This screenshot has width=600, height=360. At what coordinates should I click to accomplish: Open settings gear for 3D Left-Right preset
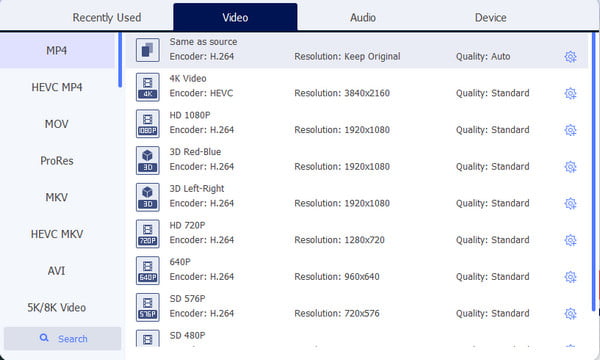click(x=570, y=204)
